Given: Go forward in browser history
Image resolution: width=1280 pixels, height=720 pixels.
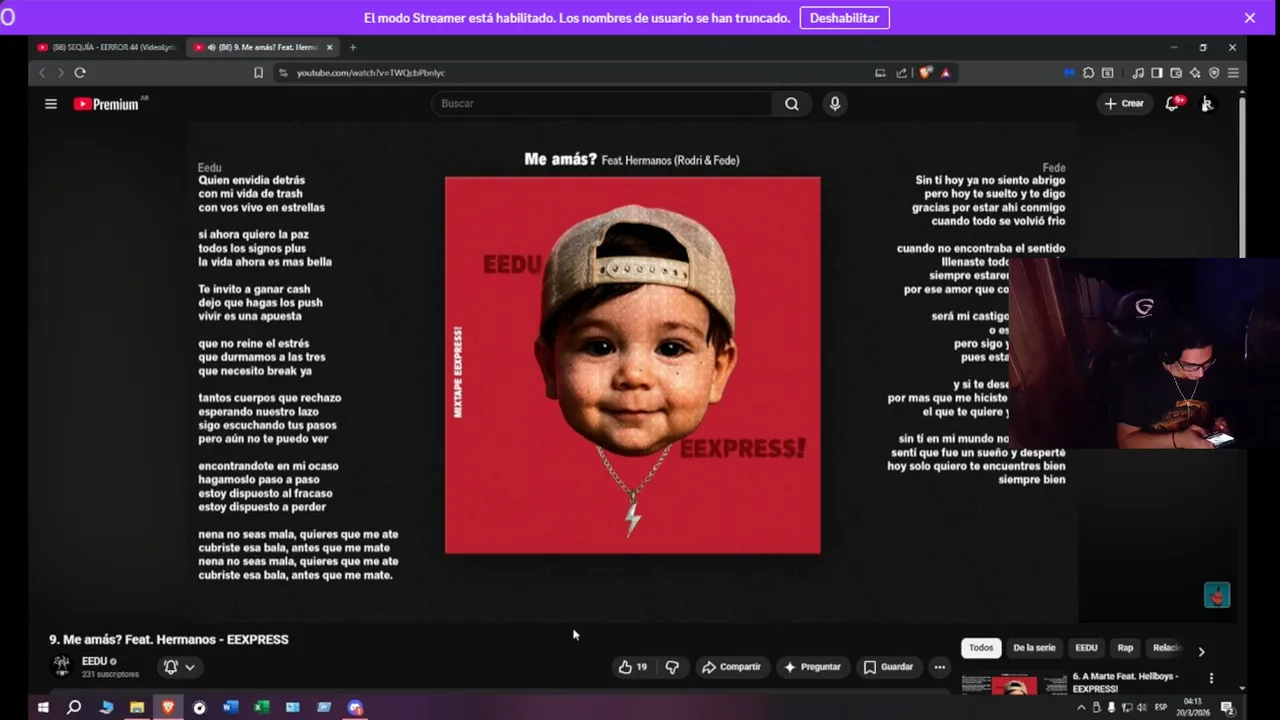Looking at the screenshot, I should click(60, 72).
